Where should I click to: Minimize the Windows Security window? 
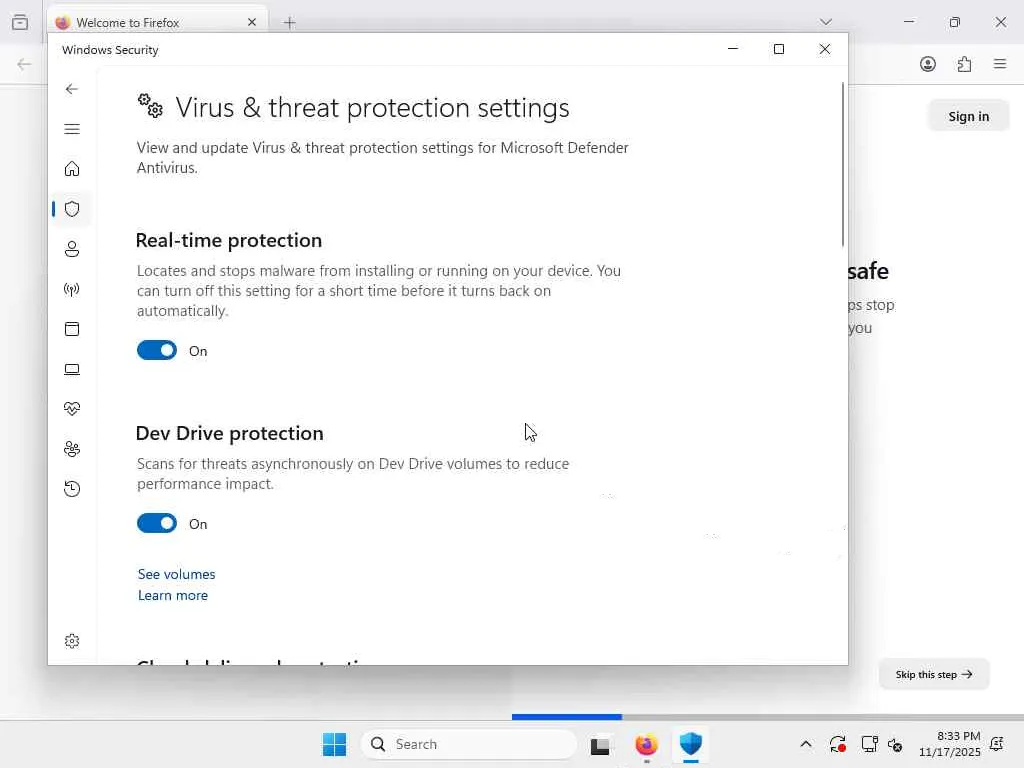tap(733, 49)
